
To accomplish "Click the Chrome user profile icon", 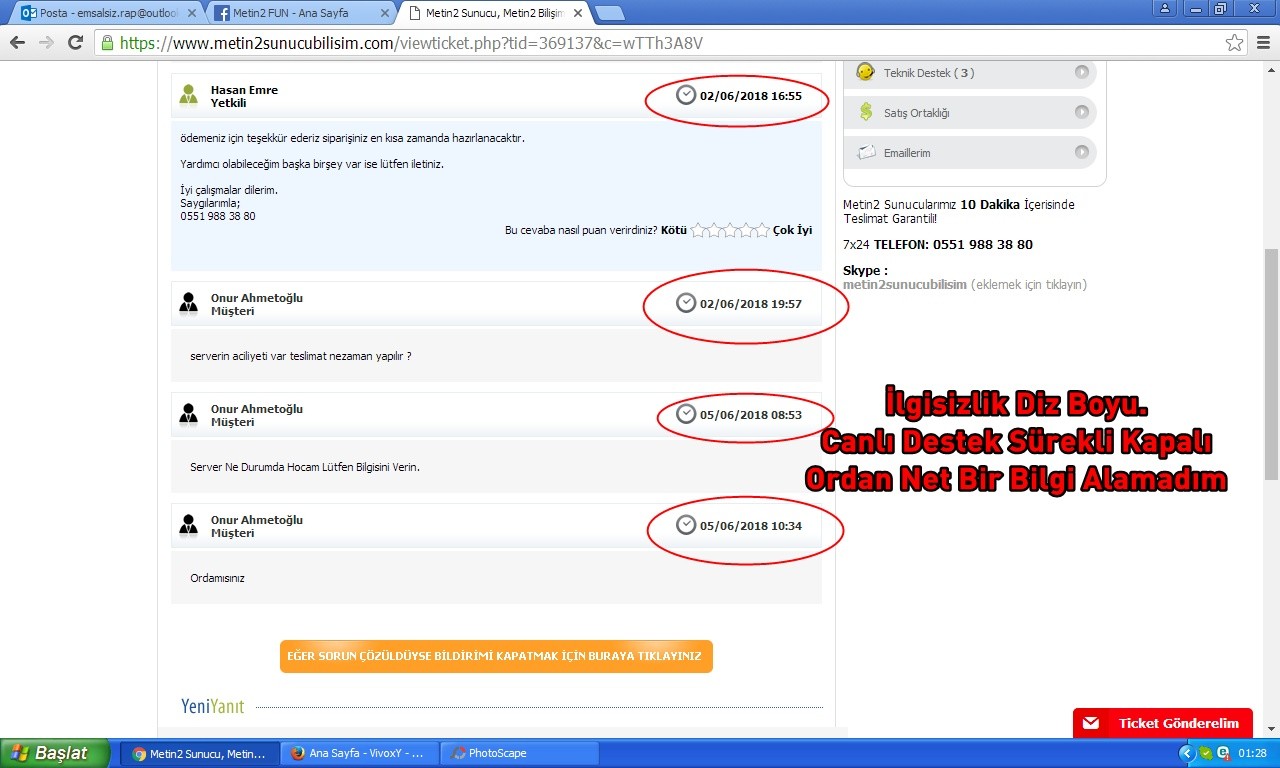I will click(x=1164, y=8).
